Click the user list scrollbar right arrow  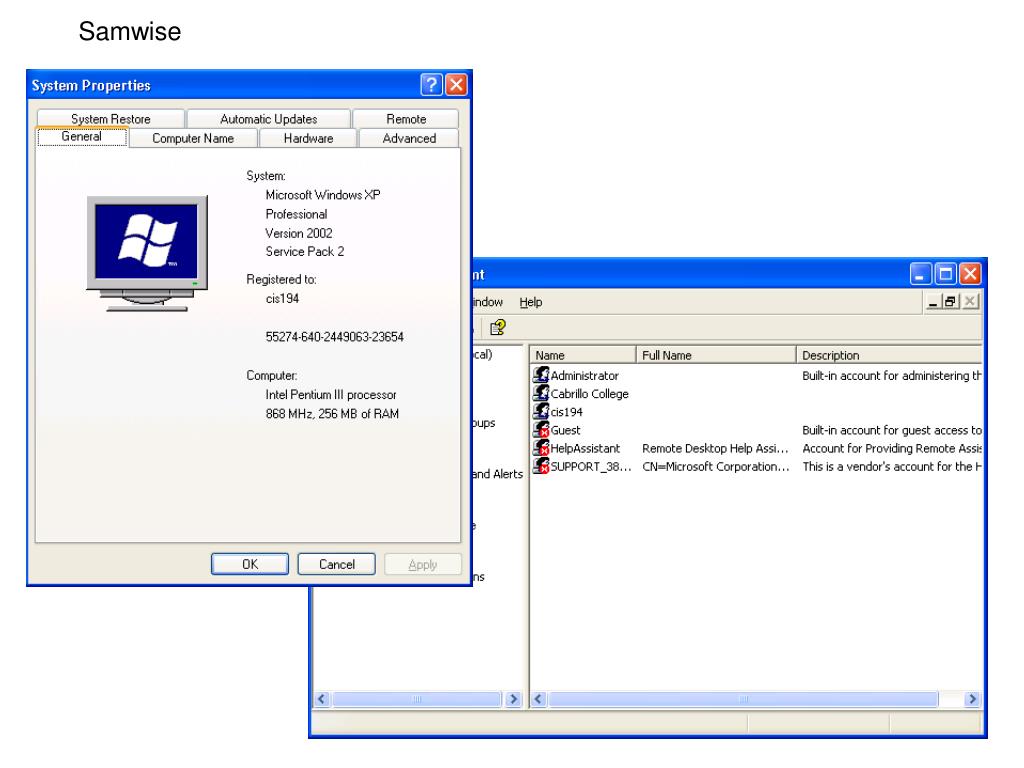point(972,699)
